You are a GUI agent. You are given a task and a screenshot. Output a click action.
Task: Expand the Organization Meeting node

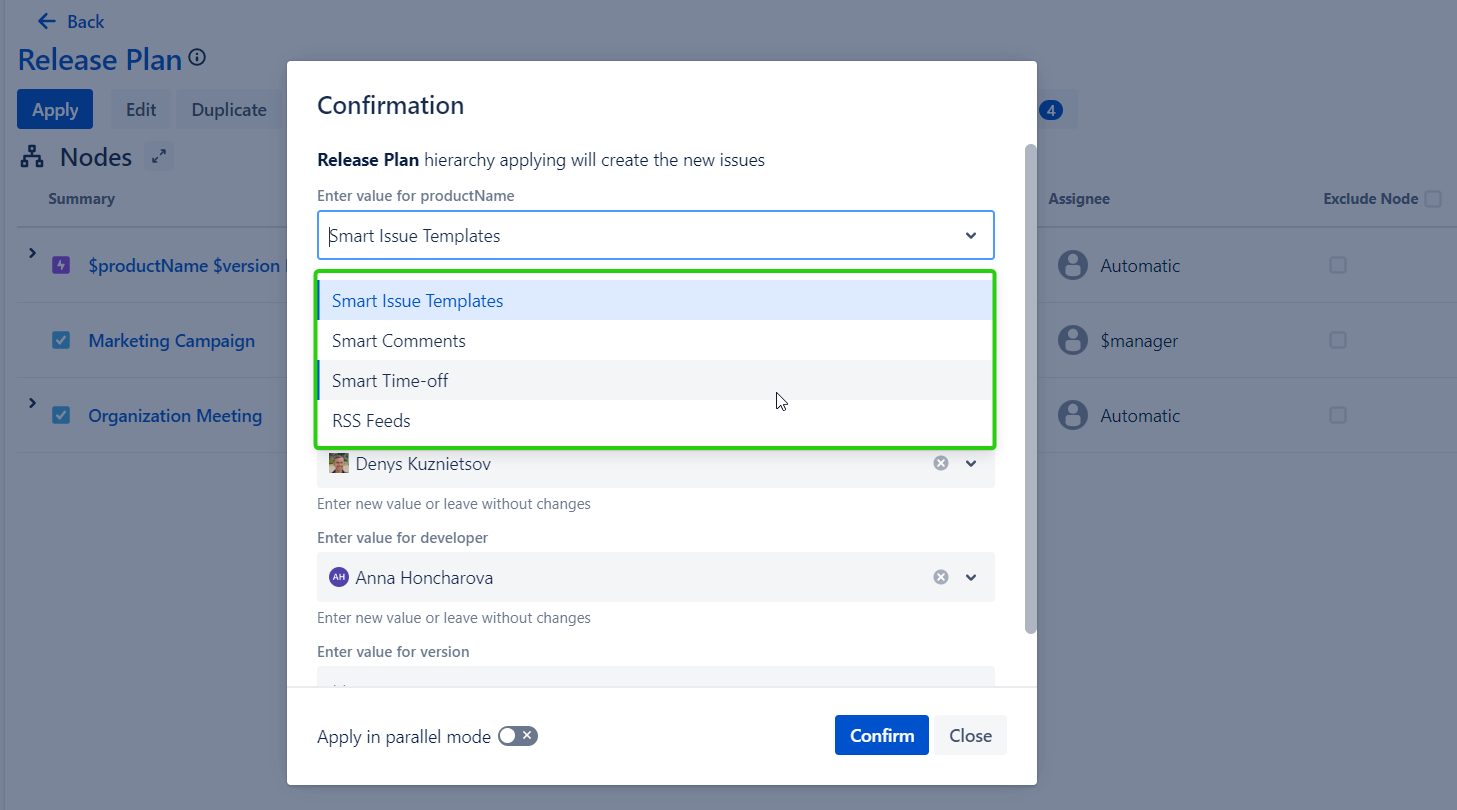tap(32, 403)
